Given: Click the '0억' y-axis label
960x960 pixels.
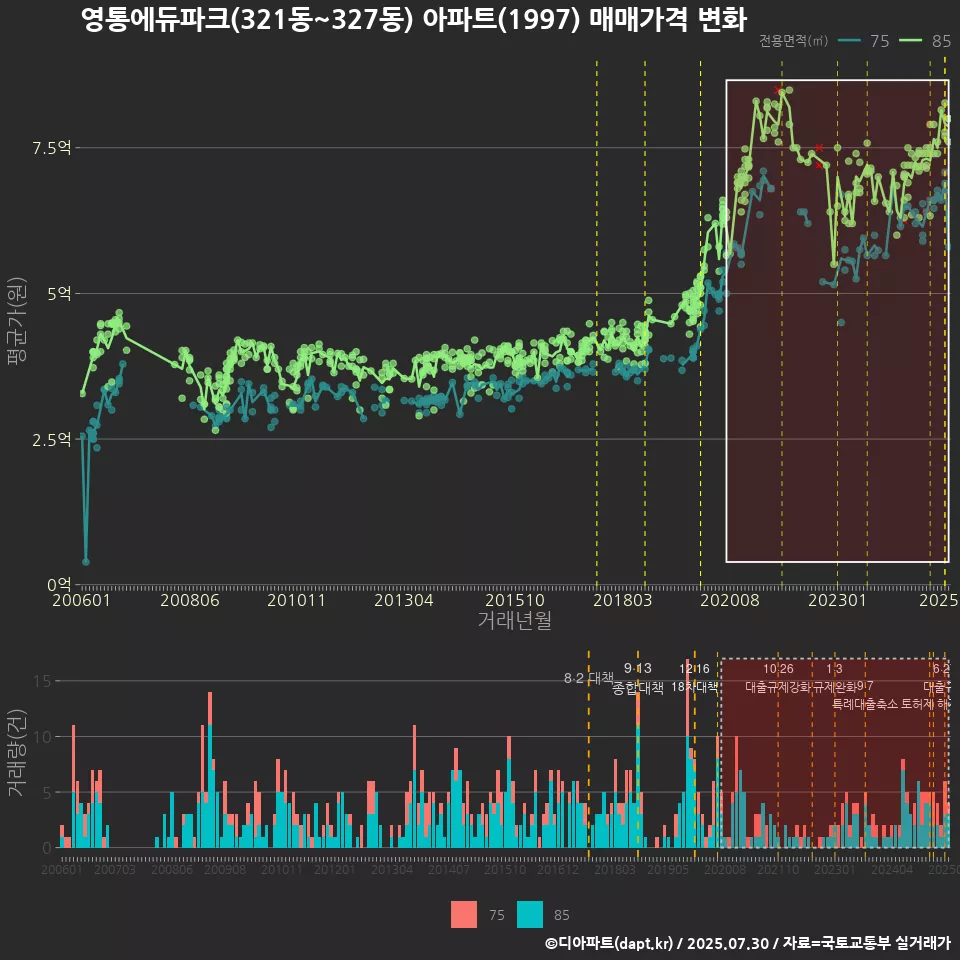Looking at the screenshot, I should [59, 585].
